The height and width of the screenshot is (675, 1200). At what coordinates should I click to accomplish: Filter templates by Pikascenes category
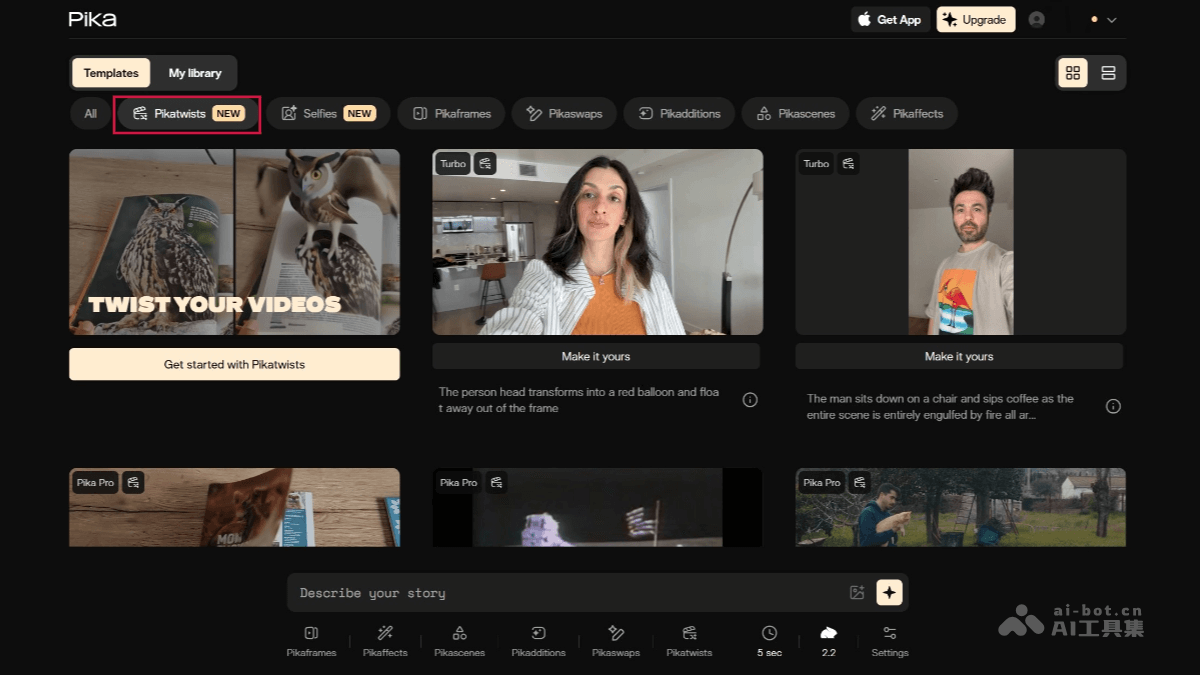click(x=795, y=114)
